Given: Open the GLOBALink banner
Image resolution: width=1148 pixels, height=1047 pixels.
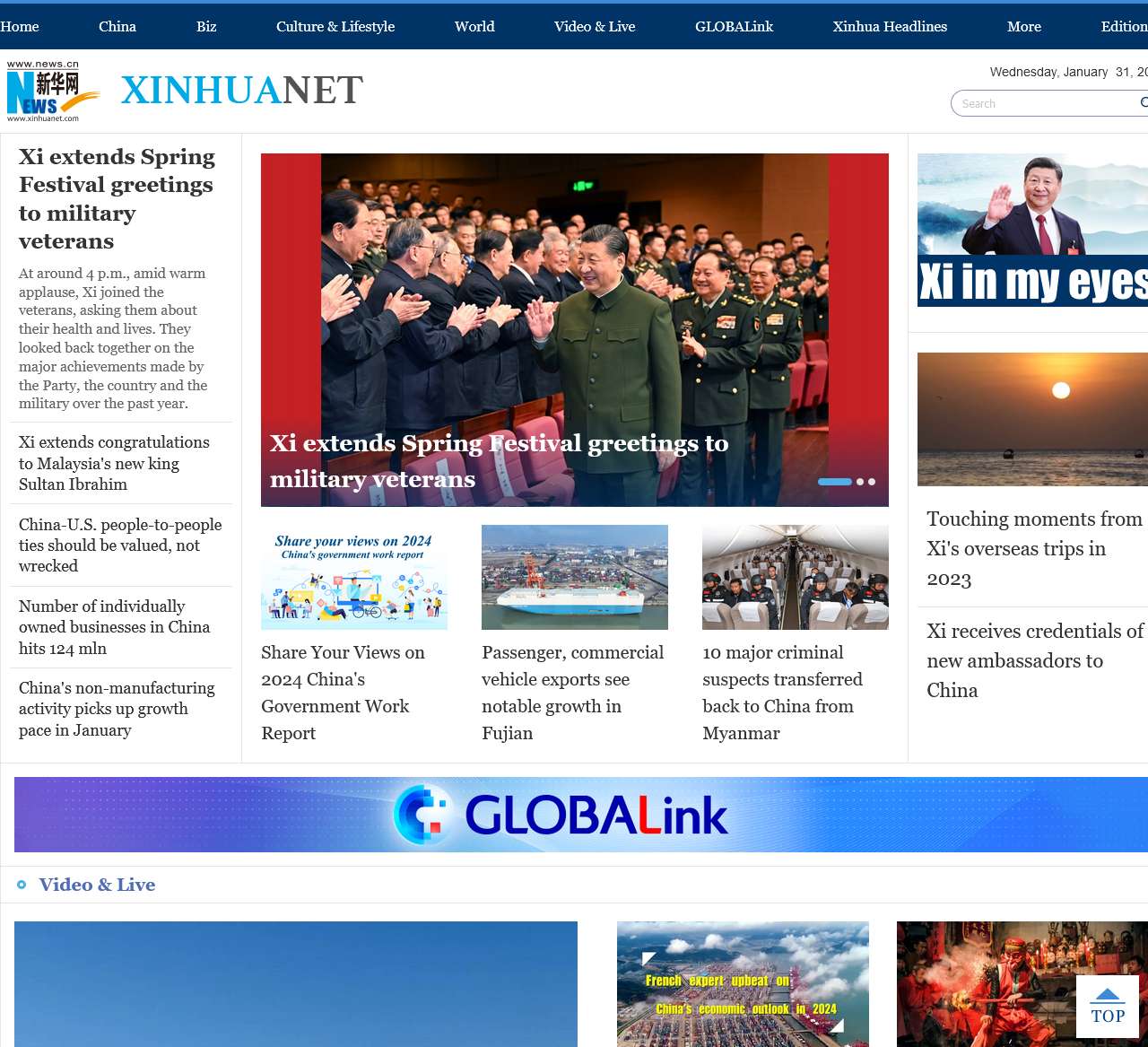Looking at the screenshot, I should pos(581,815).
